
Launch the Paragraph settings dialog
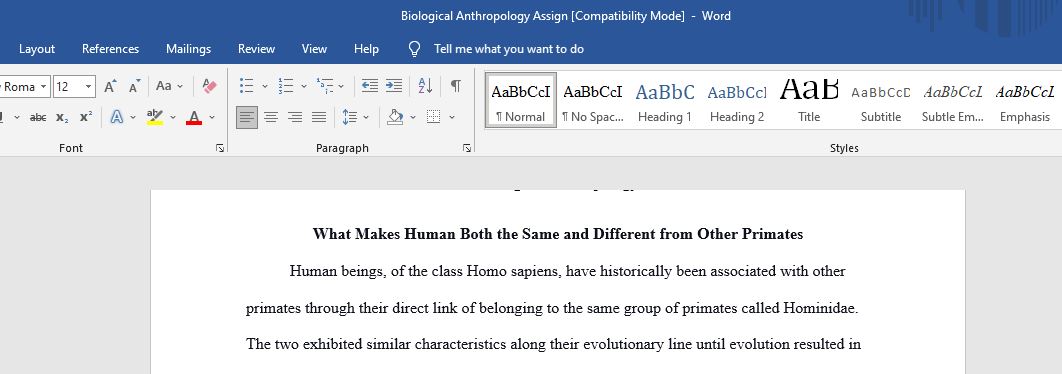[x=467, y=148]
